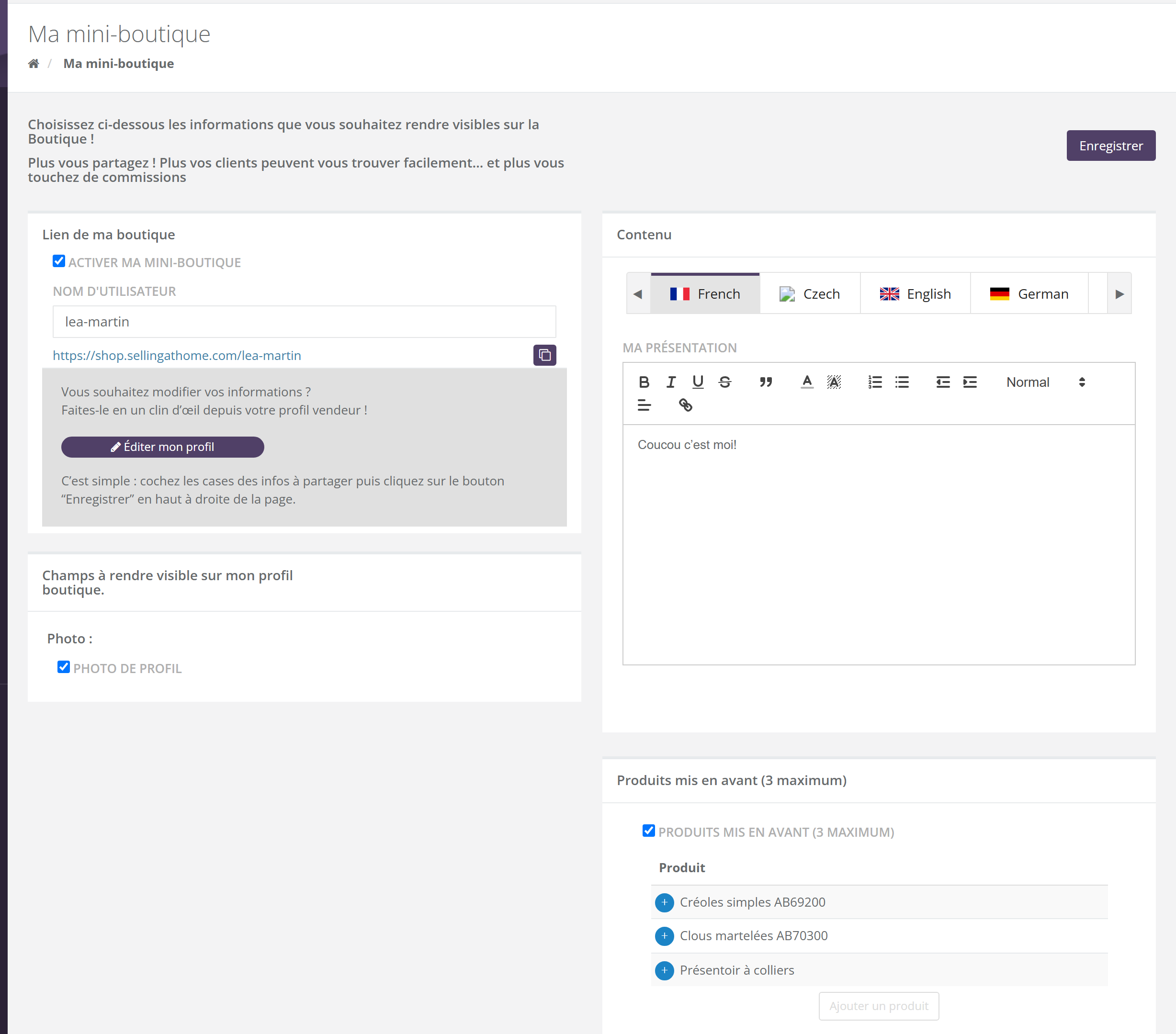
Task: Expand the Présentoir à colliers product row
Action: [665, 971]
